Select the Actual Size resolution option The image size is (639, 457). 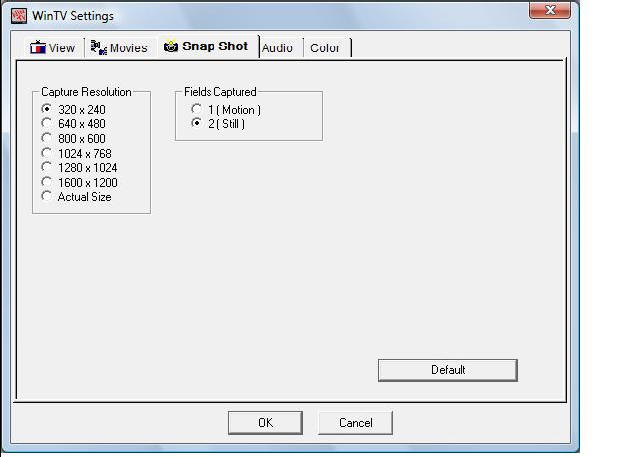coord(47,197)
